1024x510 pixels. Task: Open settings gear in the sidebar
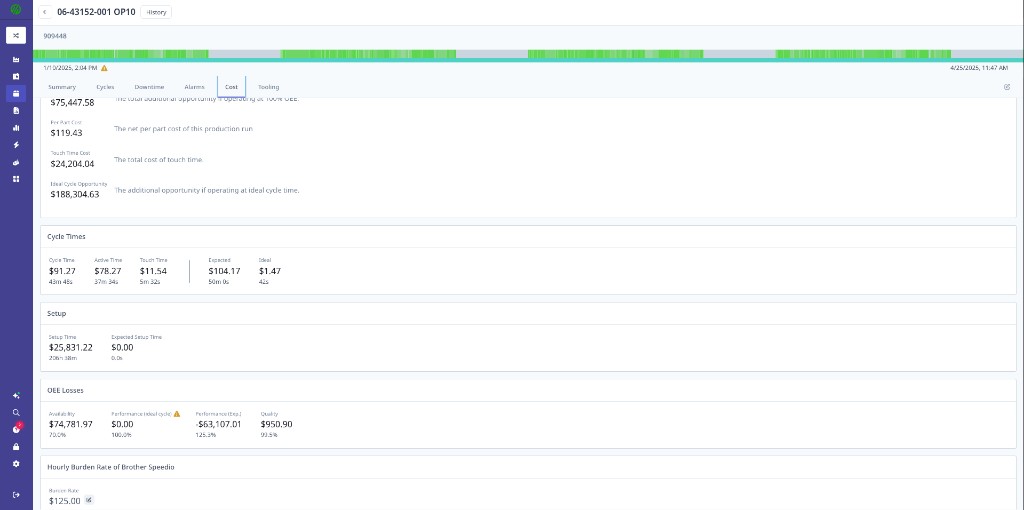(x=16, y=464)
